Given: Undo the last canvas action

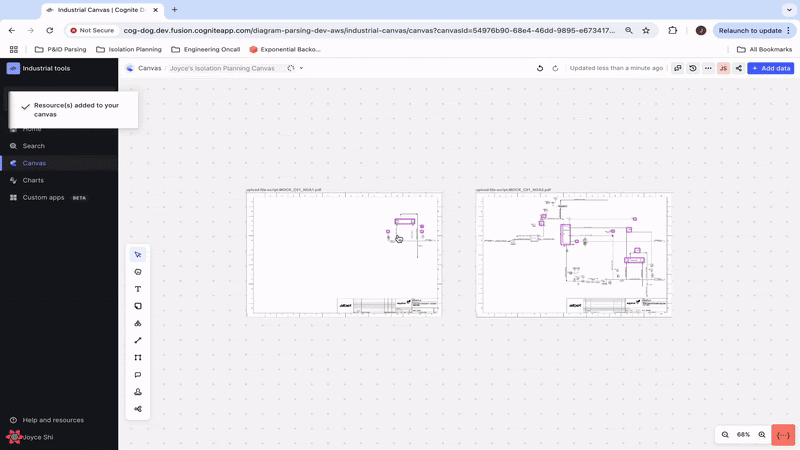Looking at the screenshot, I should pos(540,68).
